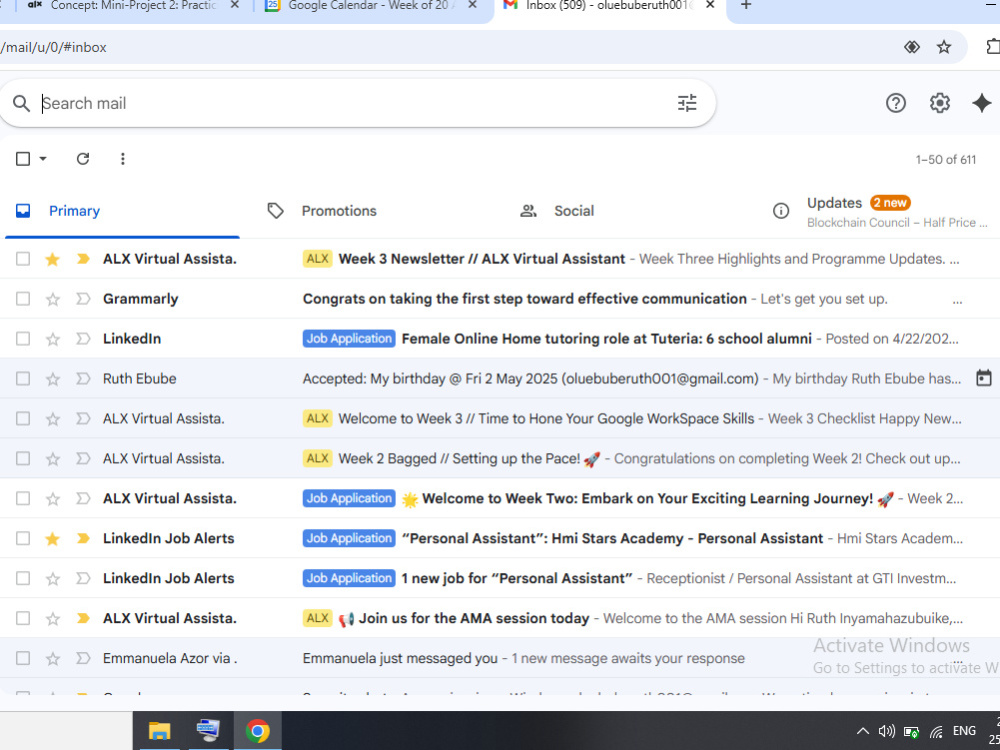
Task: Toggle importance on Hmi Stars Academy email
Action: (x=83, y=538)
